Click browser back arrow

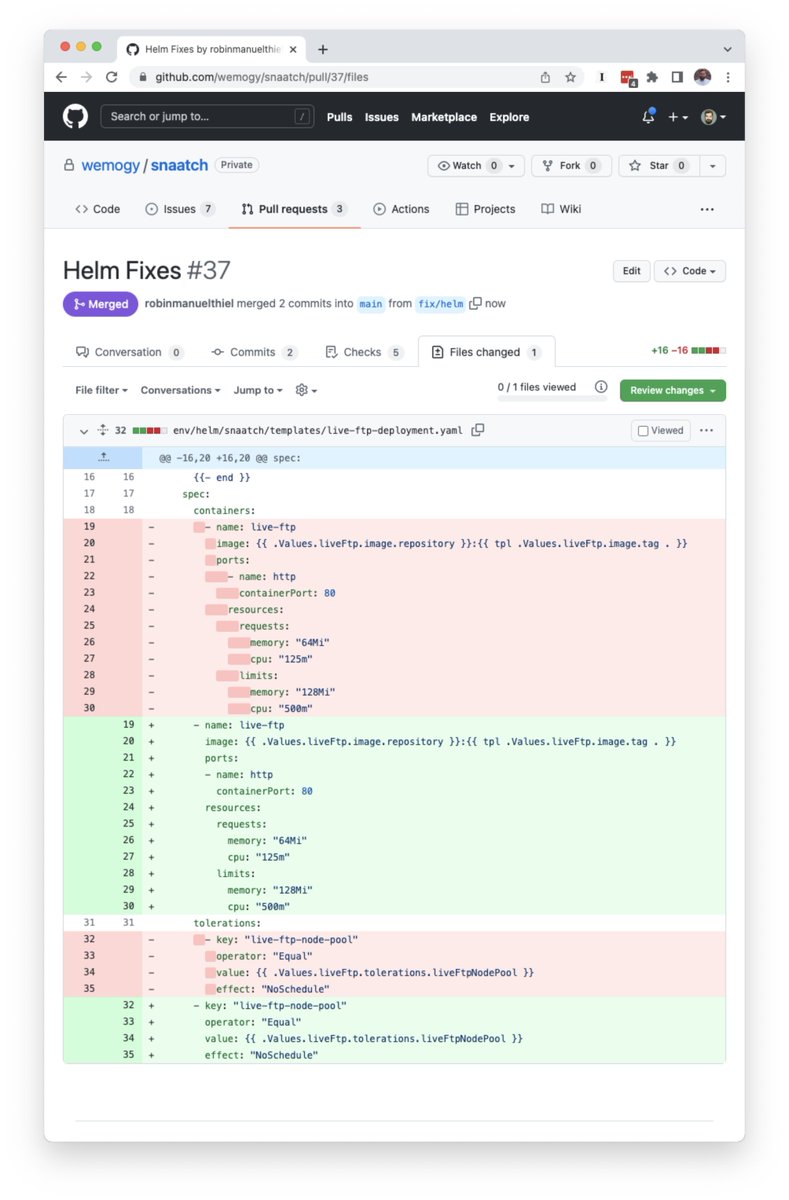click(x=61, y=77)
